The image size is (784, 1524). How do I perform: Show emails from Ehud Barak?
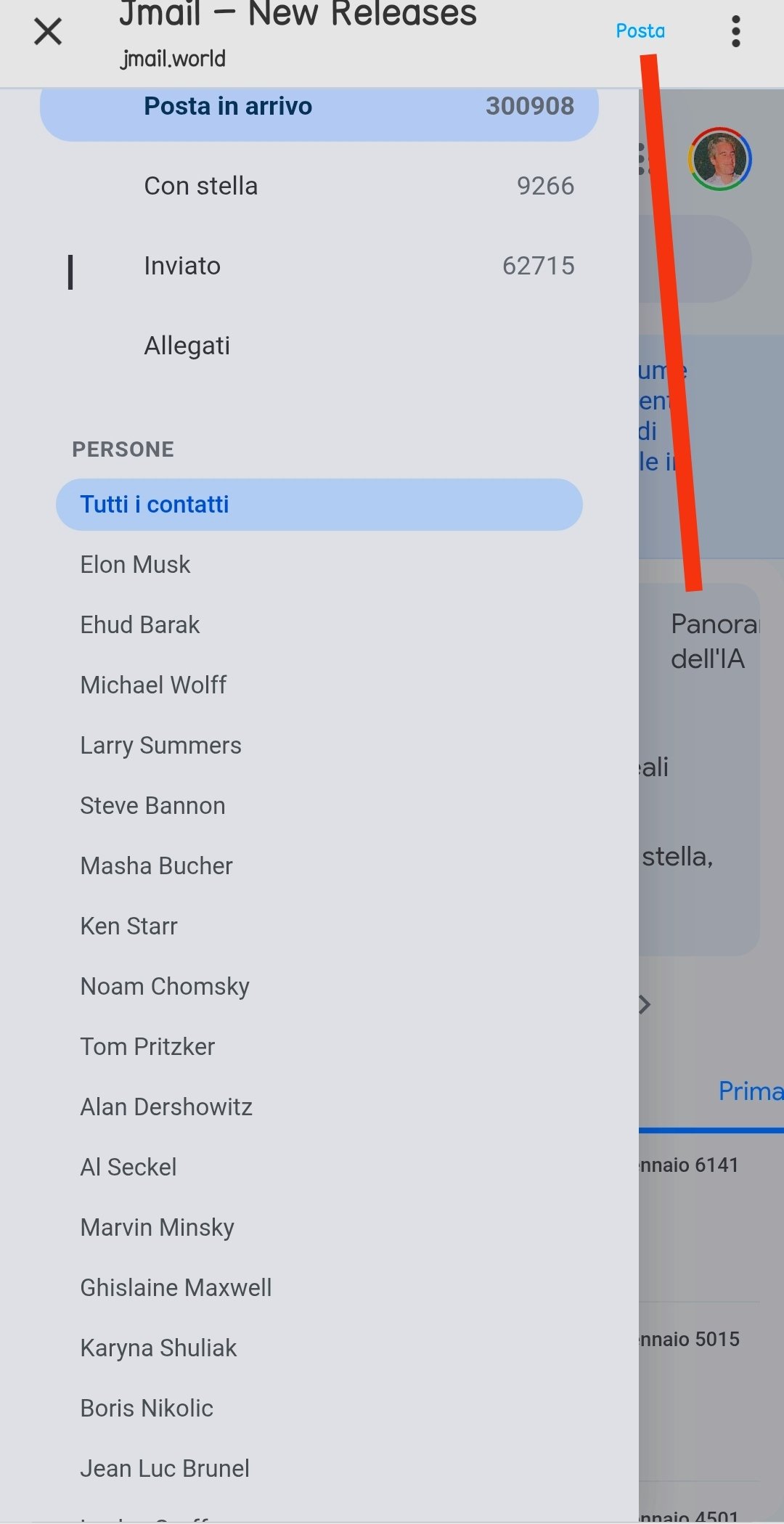click(140, 625)
